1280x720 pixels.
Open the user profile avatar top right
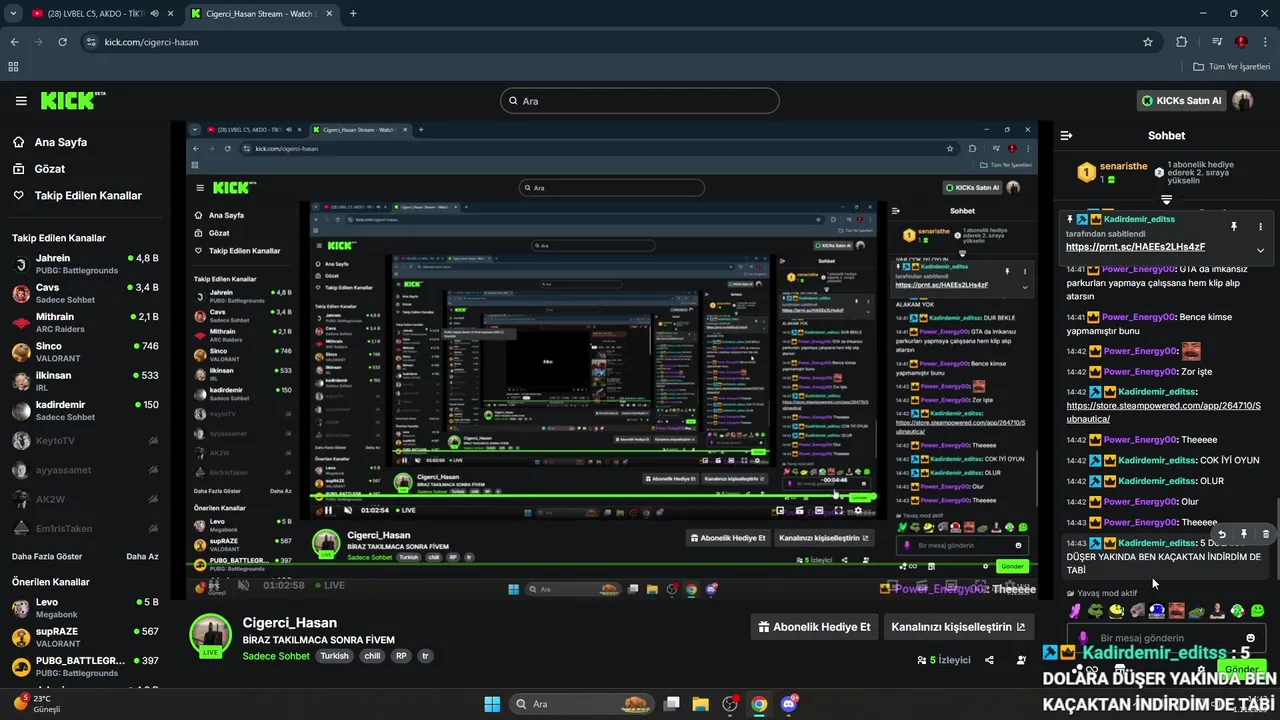pos(1242,101)
